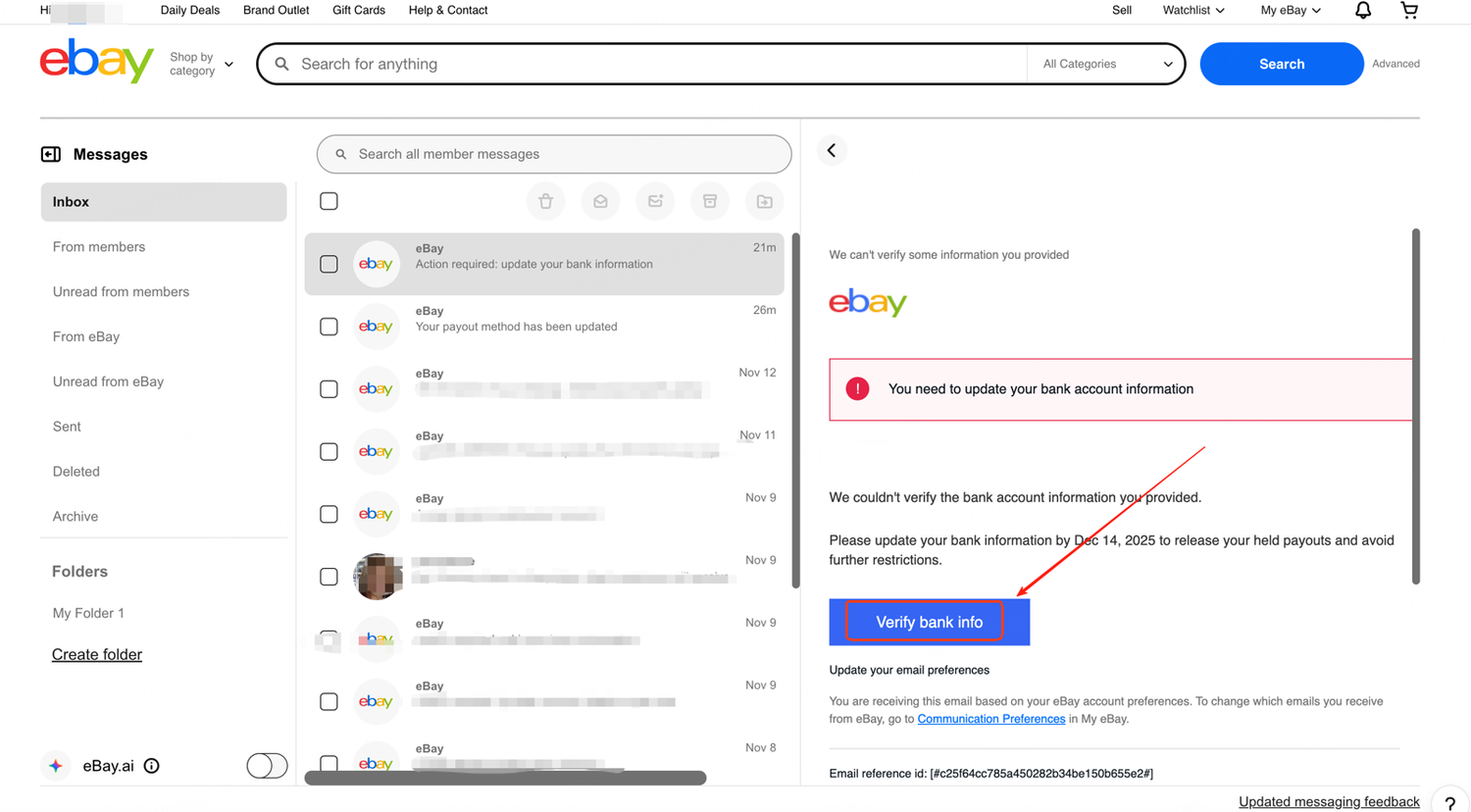Click the mark as read envelope icon
This screenshot has height=812, width=1471.
coord(600,201)
